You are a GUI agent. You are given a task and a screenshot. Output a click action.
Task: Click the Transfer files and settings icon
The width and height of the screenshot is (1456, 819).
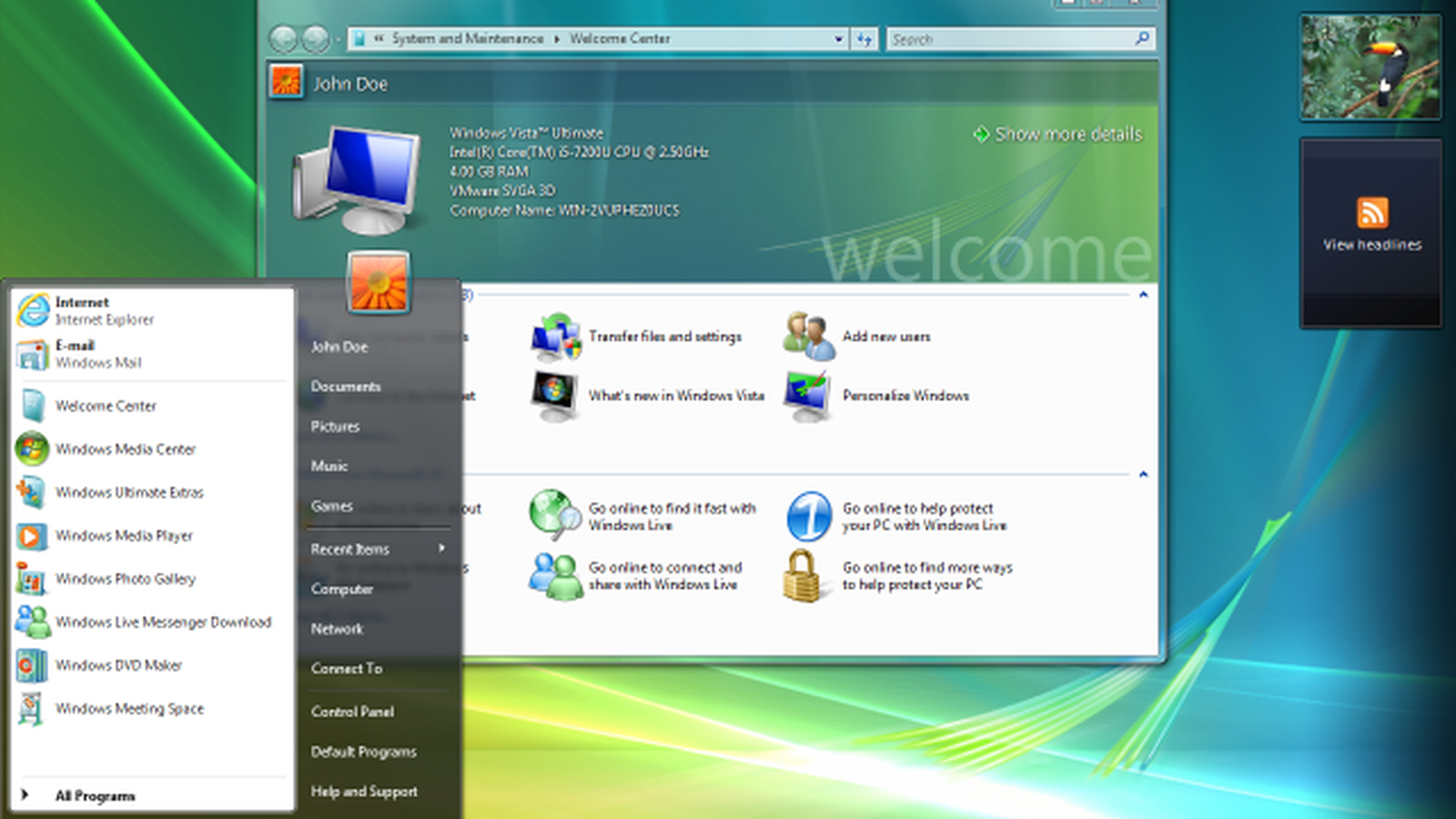[556, 338]
